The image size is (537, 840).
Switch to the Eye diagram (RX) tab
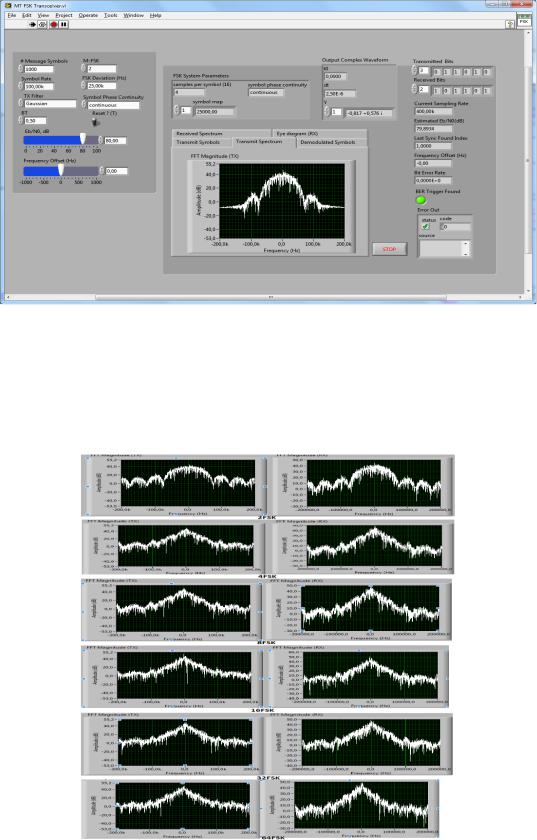coord(319,133)
